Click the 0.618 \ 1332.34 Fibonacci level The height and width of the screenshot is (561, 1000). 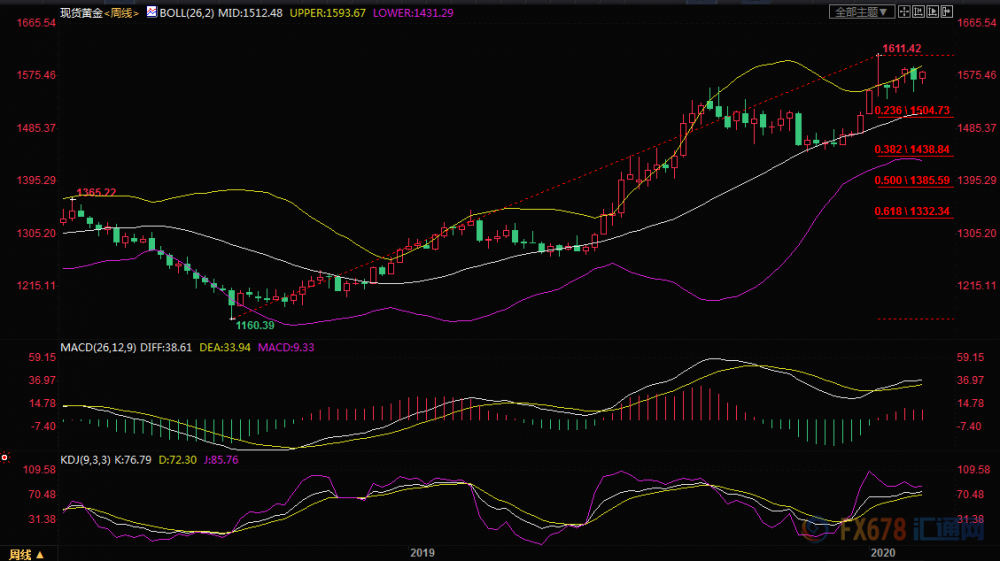pos(912,211)
